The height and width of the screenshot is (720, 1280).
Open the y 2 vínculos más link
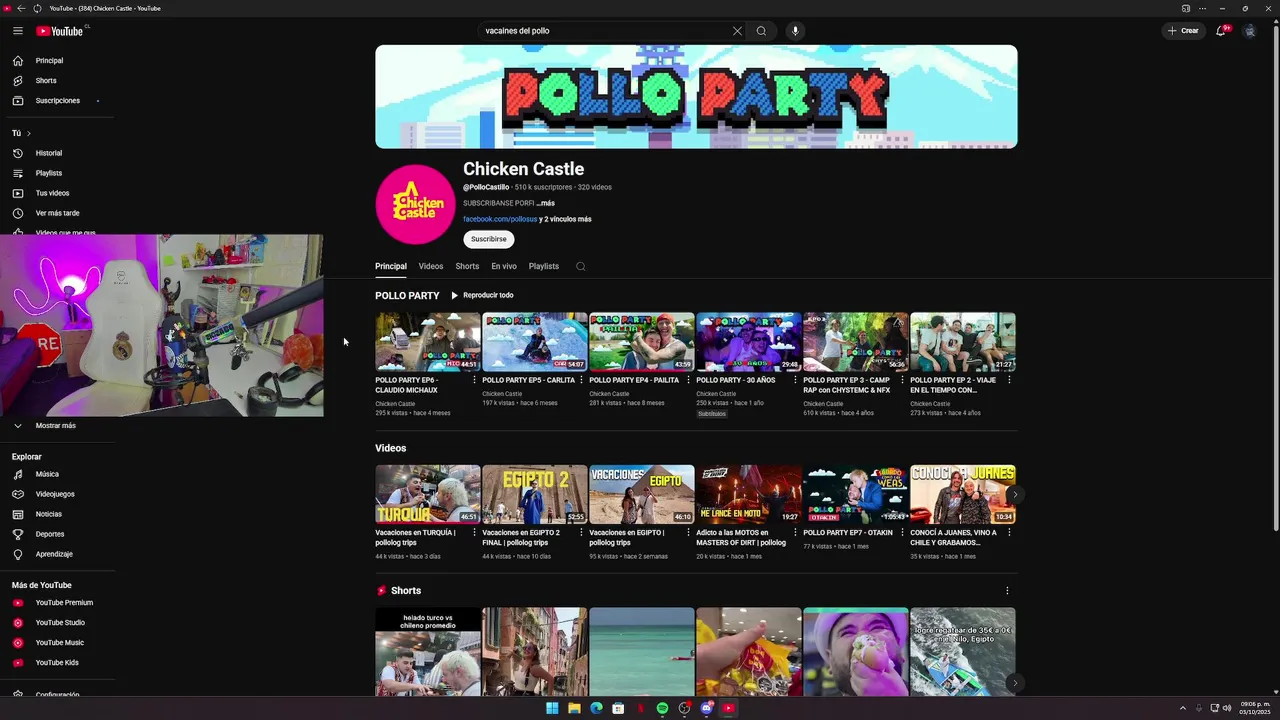(565, 219)
